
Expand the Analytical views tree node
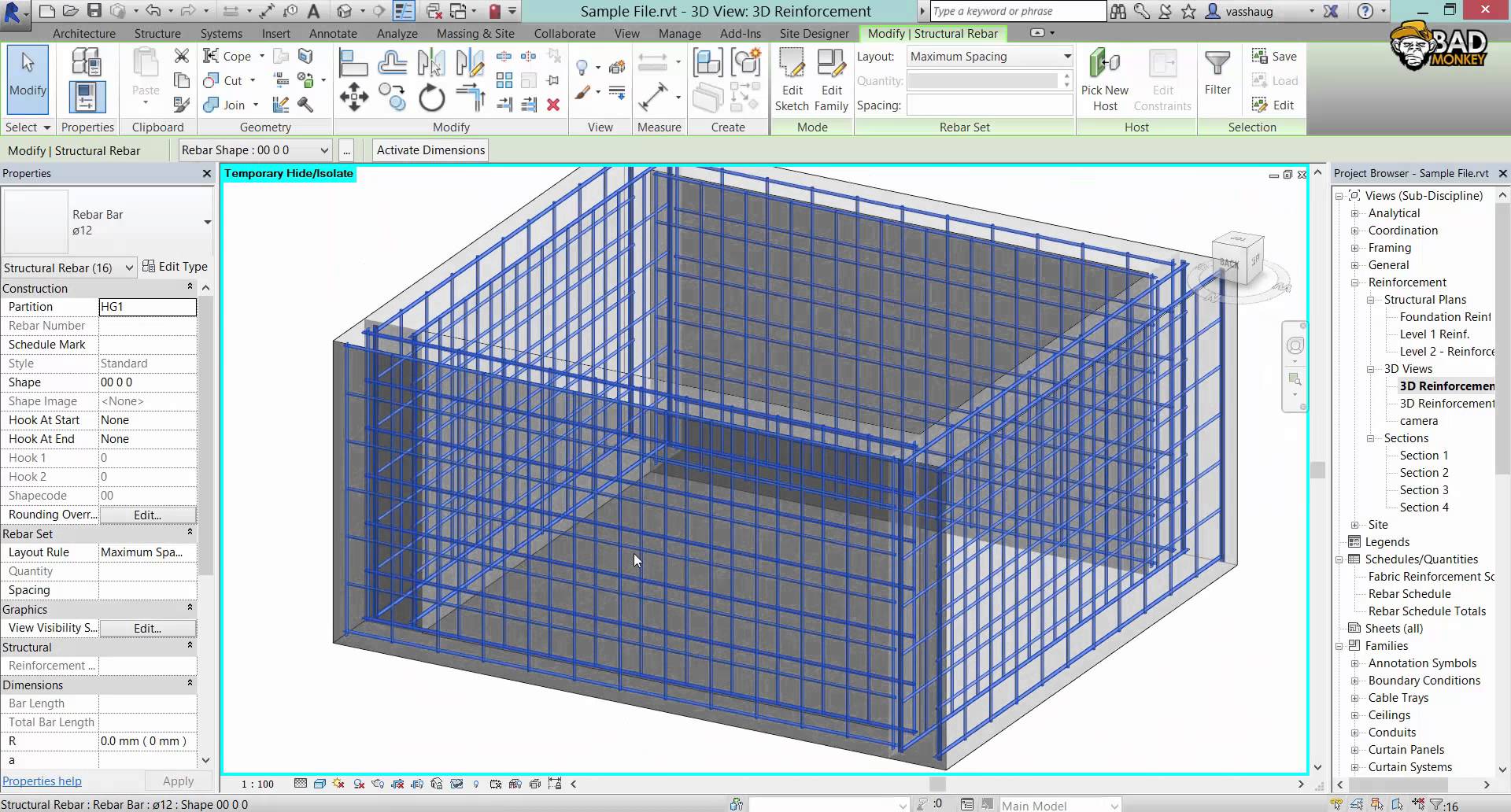[1354, 213]
